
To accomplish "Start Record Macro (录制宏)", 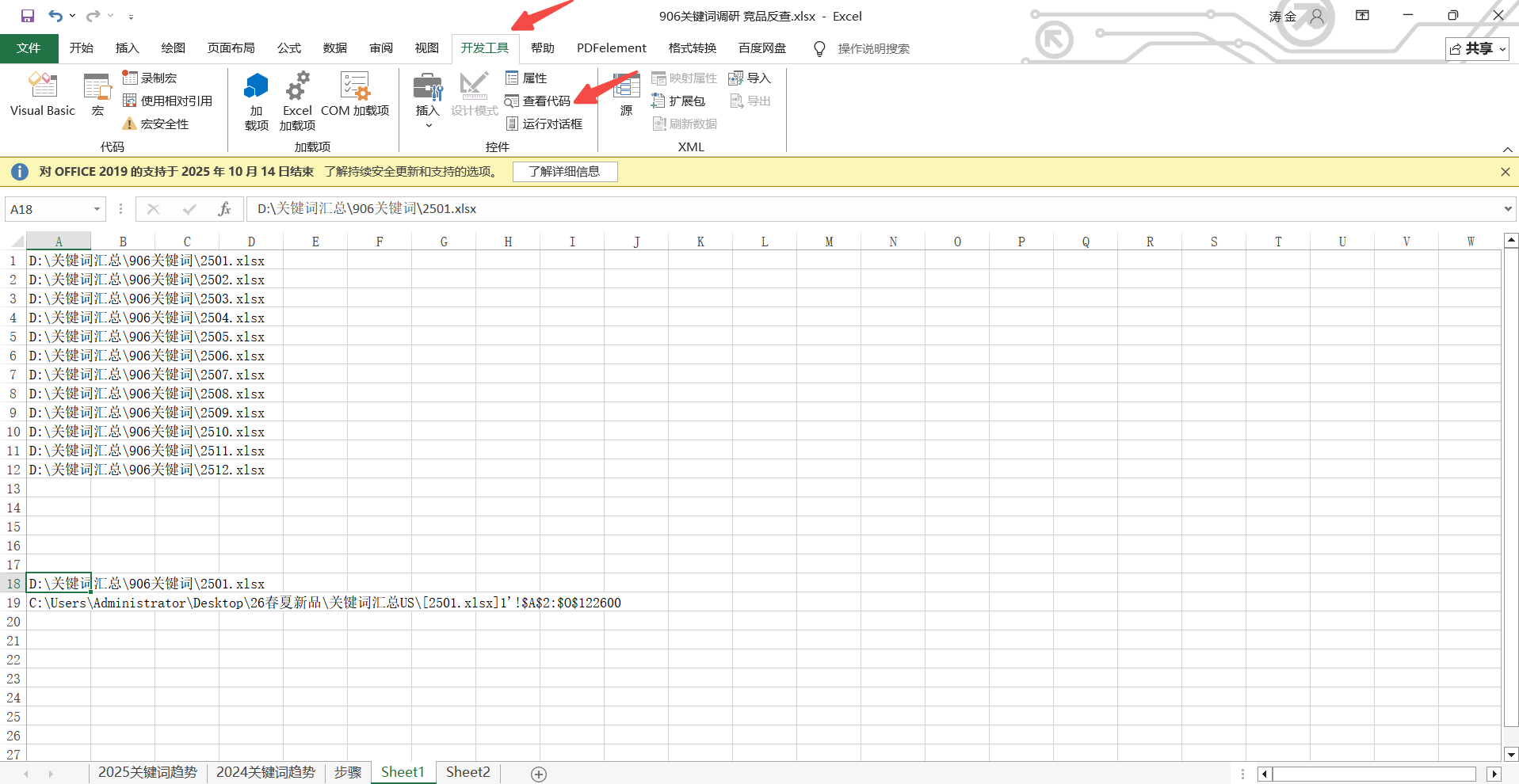I will click(151, 78).
